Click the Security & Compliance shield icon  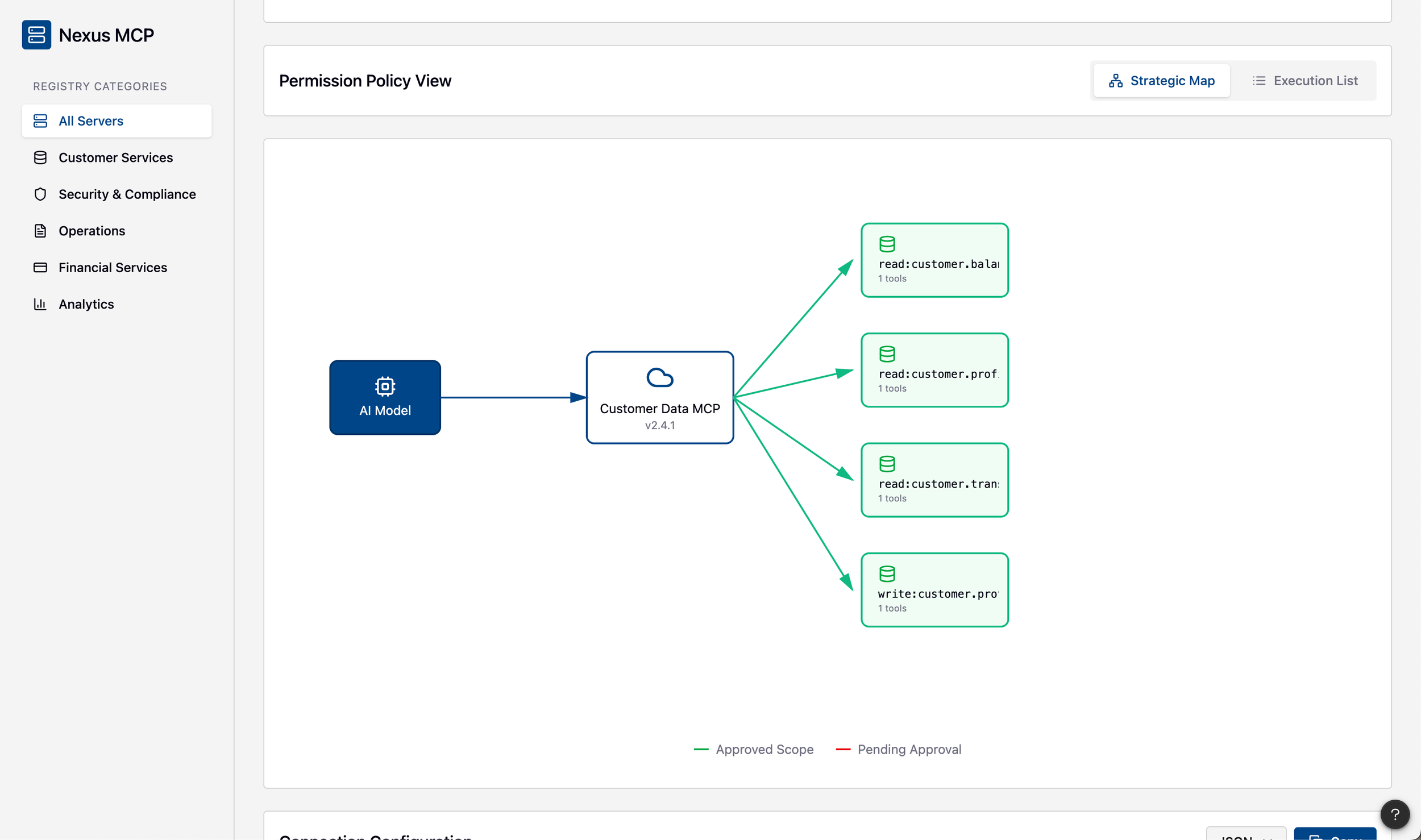[40, 194]
